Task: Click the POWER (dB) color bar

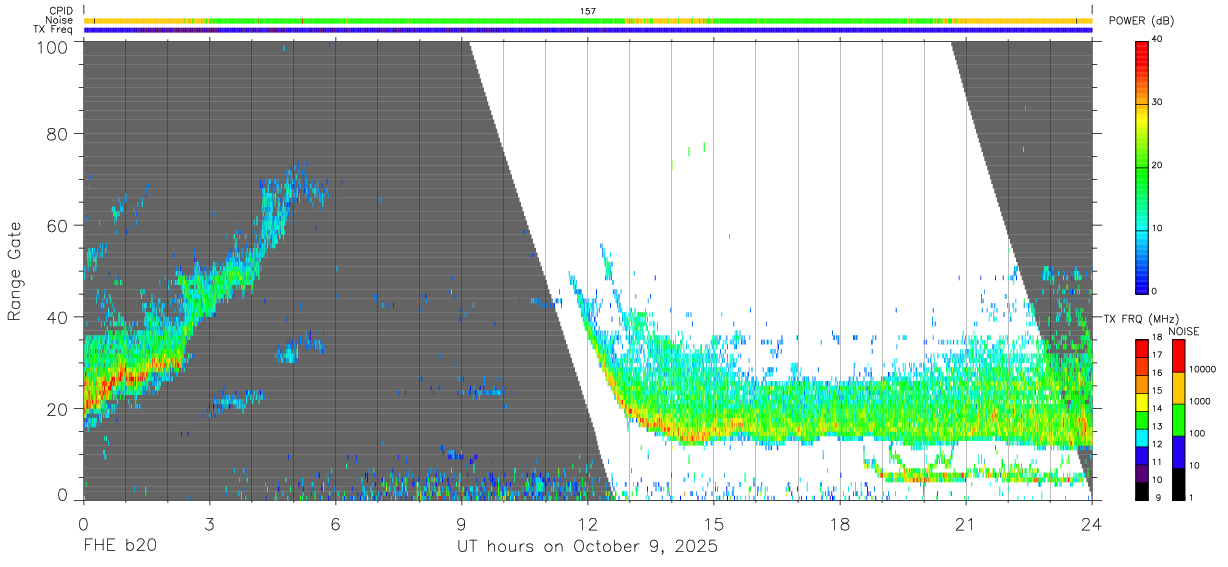Action: coord(1142,166)
